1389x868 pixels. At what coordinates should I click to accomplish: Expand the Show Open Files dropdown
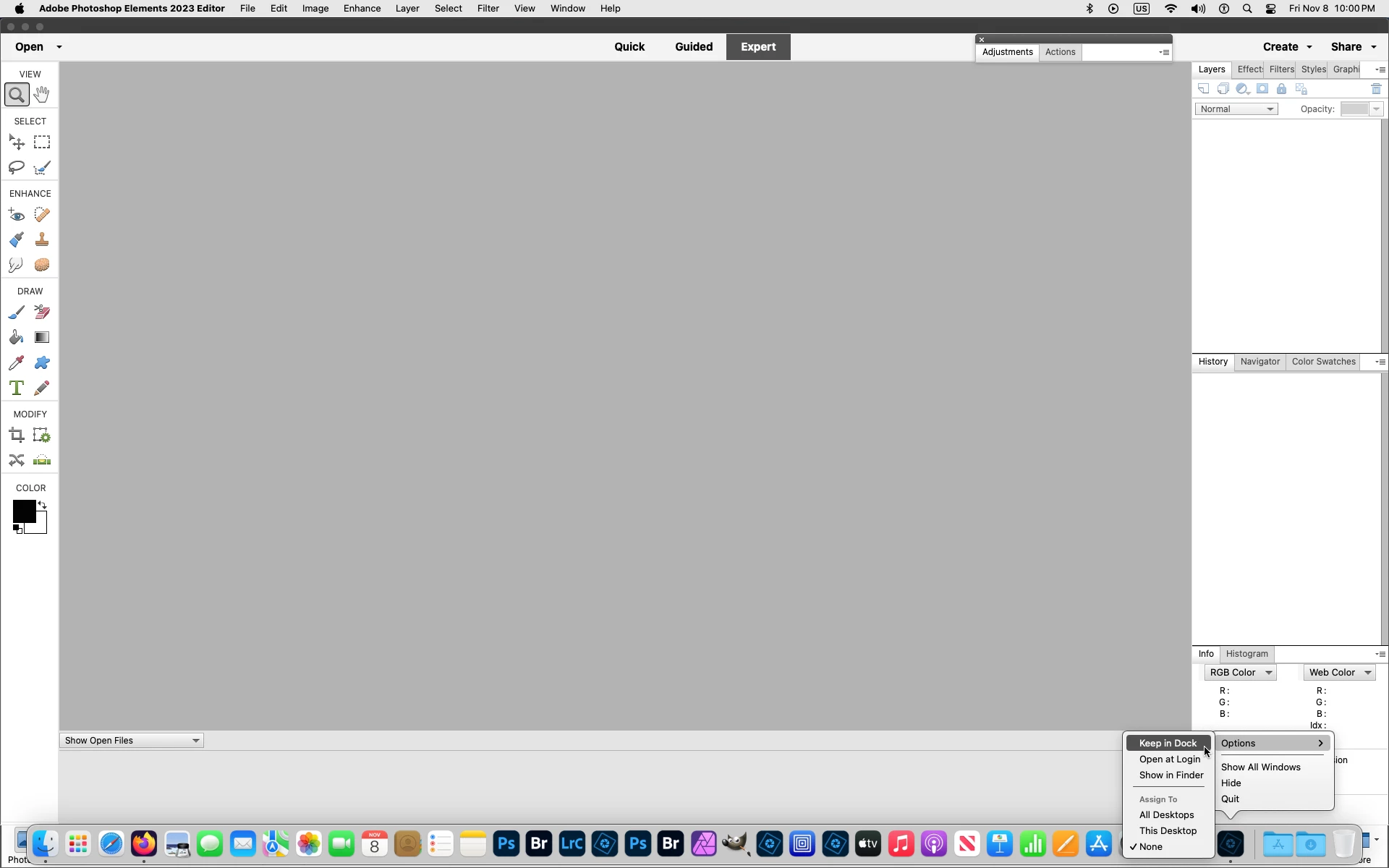[x=131, y=741]
